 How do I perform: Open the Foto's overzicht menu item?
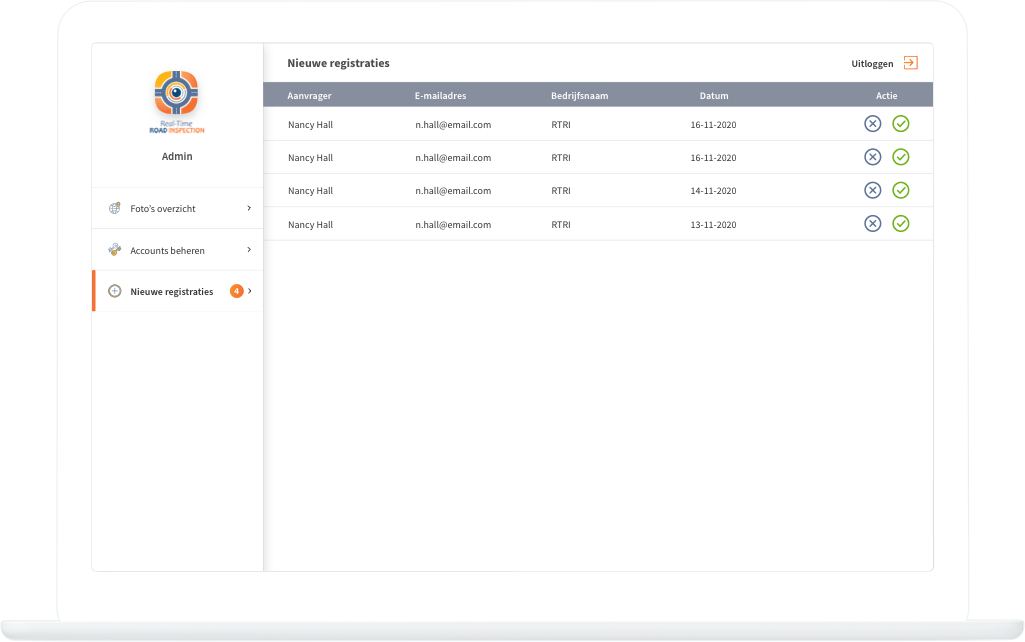pyautogui.click(x=178, y=208)
